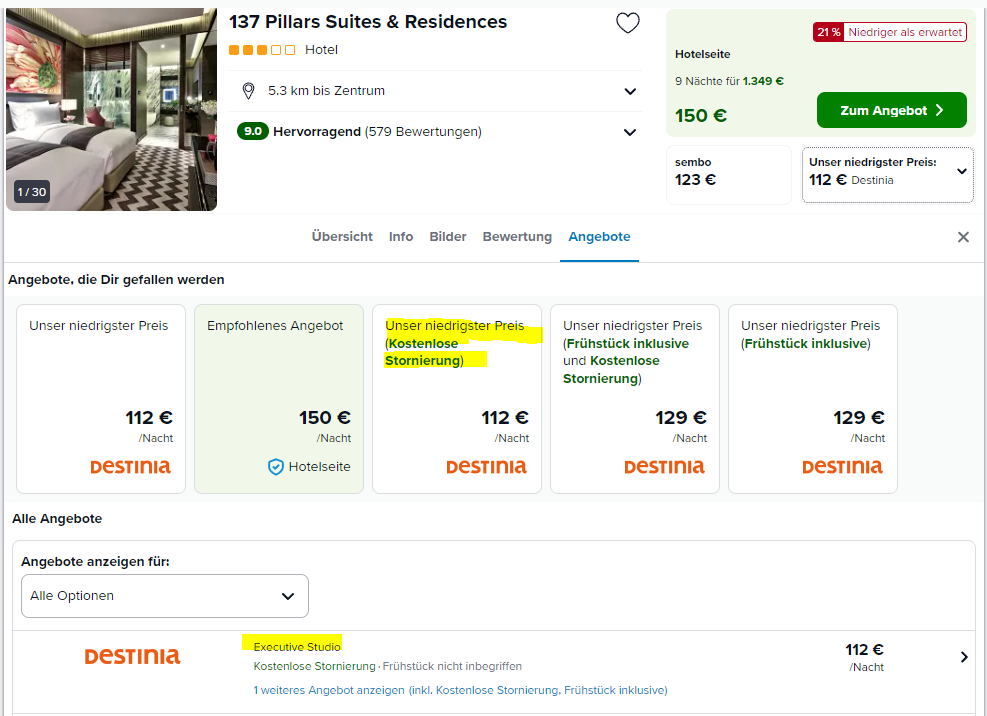
Task: Click the Hotelseite shield icon
Action: click(276, 467)
